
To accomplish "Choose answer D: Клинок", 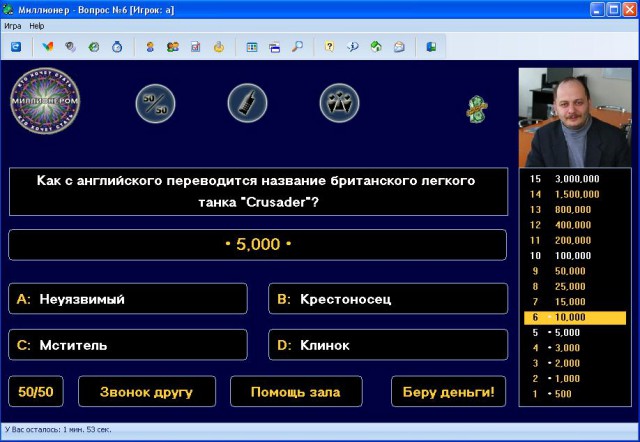I will [388, 345].
